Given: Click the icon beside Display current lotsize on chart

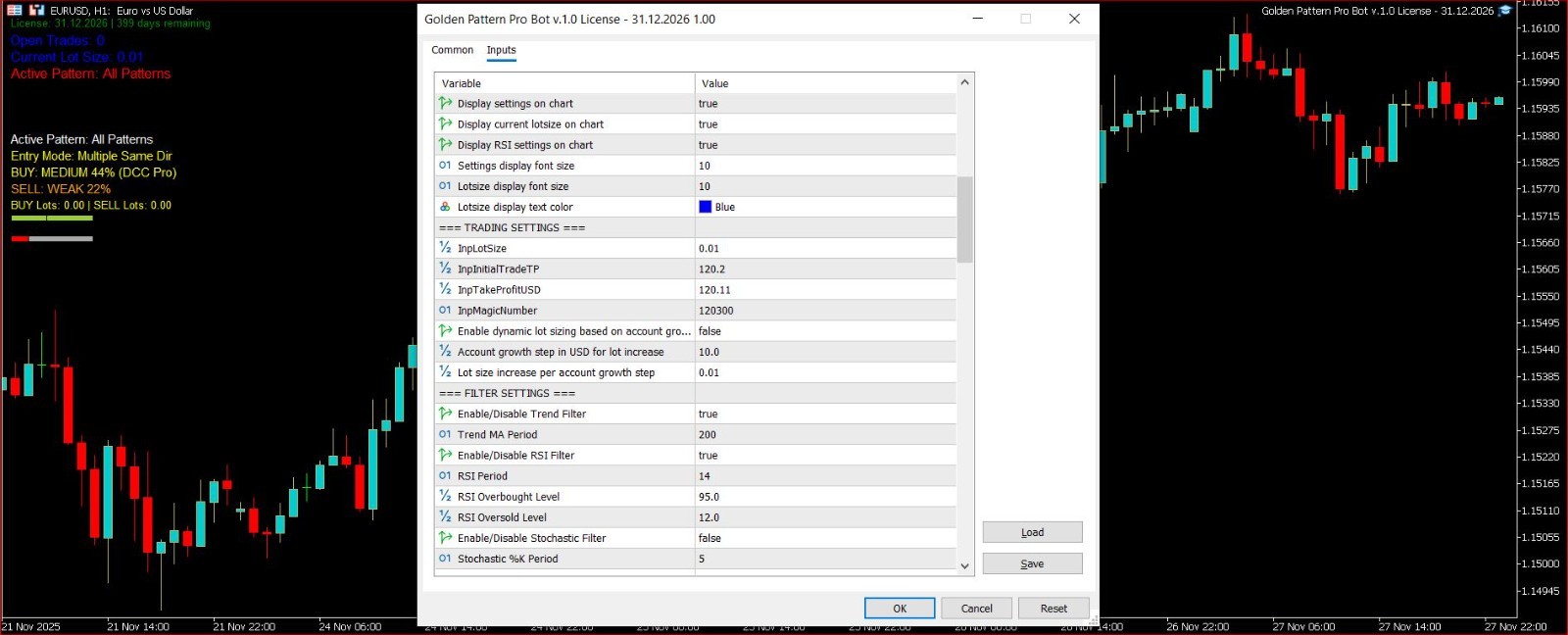Looking at the screenshot, I should 445,123.
